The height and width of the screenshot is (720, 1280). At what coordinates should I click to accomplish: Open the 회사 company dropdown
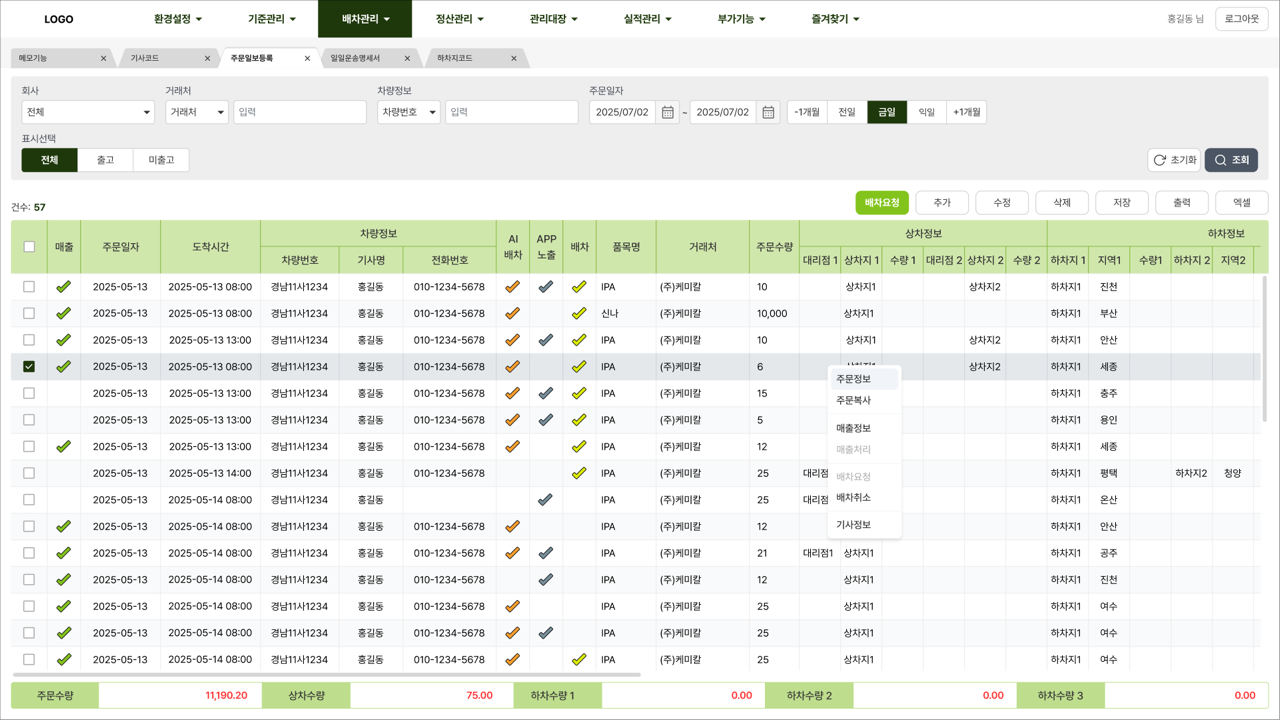(87, 112)
